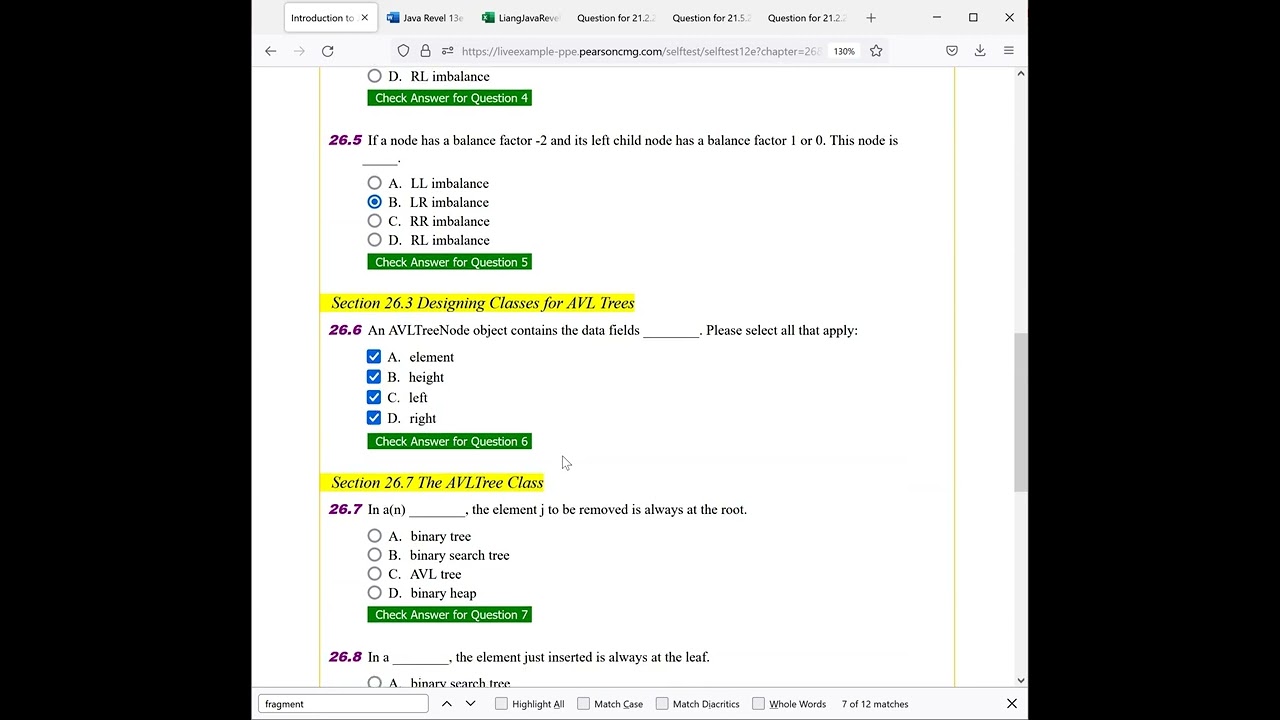Image resolution: width=1280 pixels, height=720 pixels.
Task: Open a new browser tab
Action: pos(871,18)
